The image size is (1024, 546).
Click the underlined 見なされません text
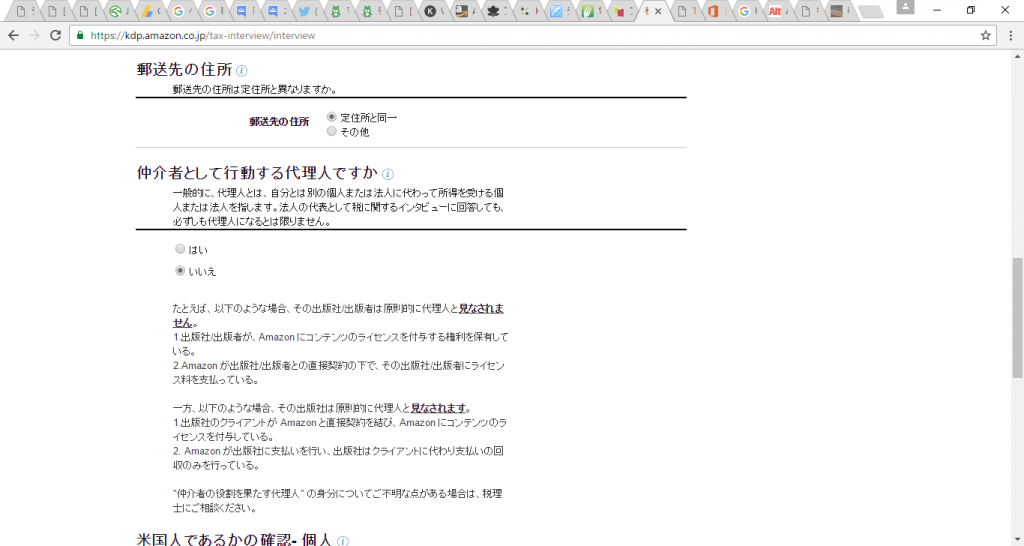481,308
